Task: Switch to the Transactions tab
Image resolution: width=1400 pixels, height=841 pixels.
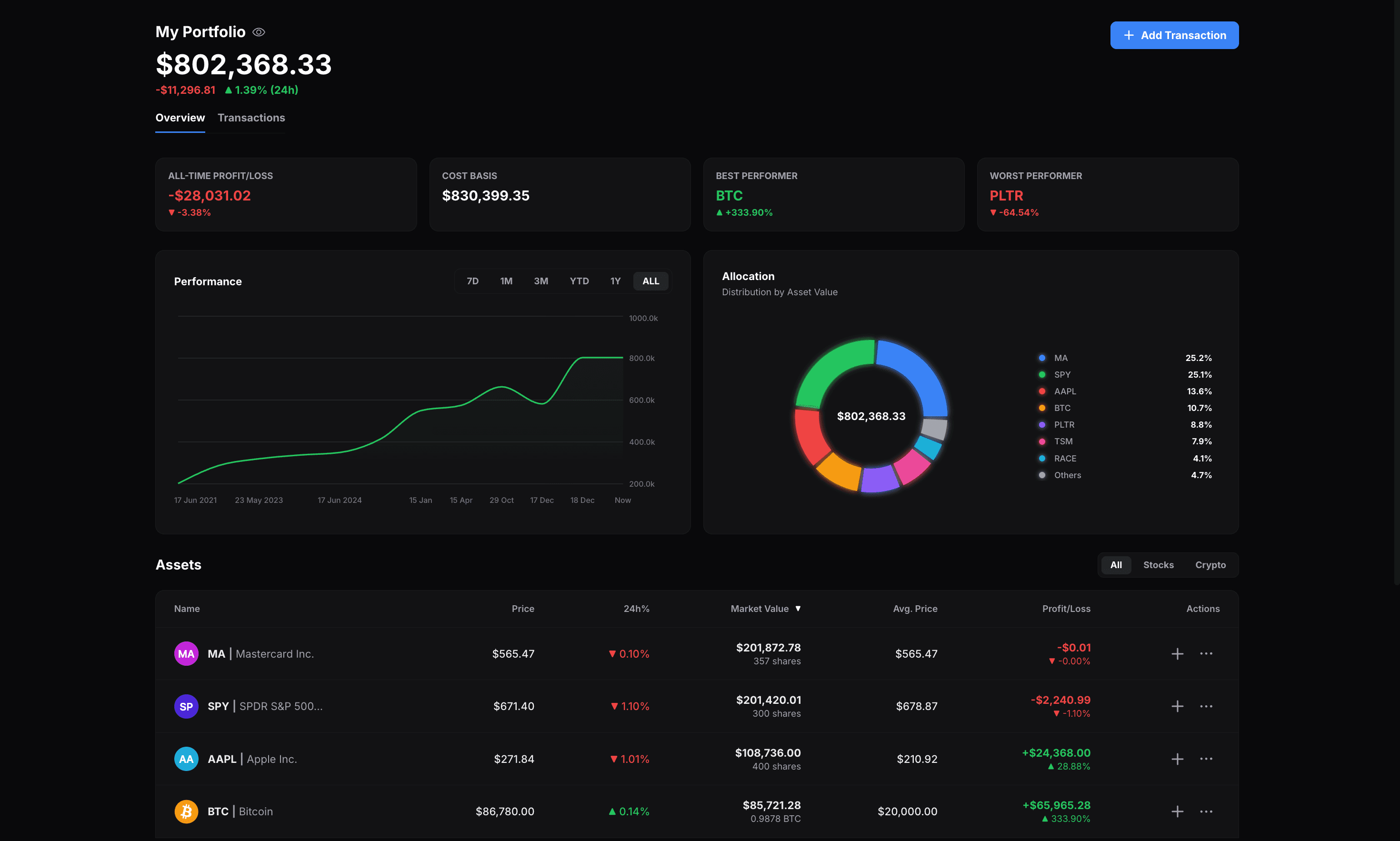Action: (251, 118)
